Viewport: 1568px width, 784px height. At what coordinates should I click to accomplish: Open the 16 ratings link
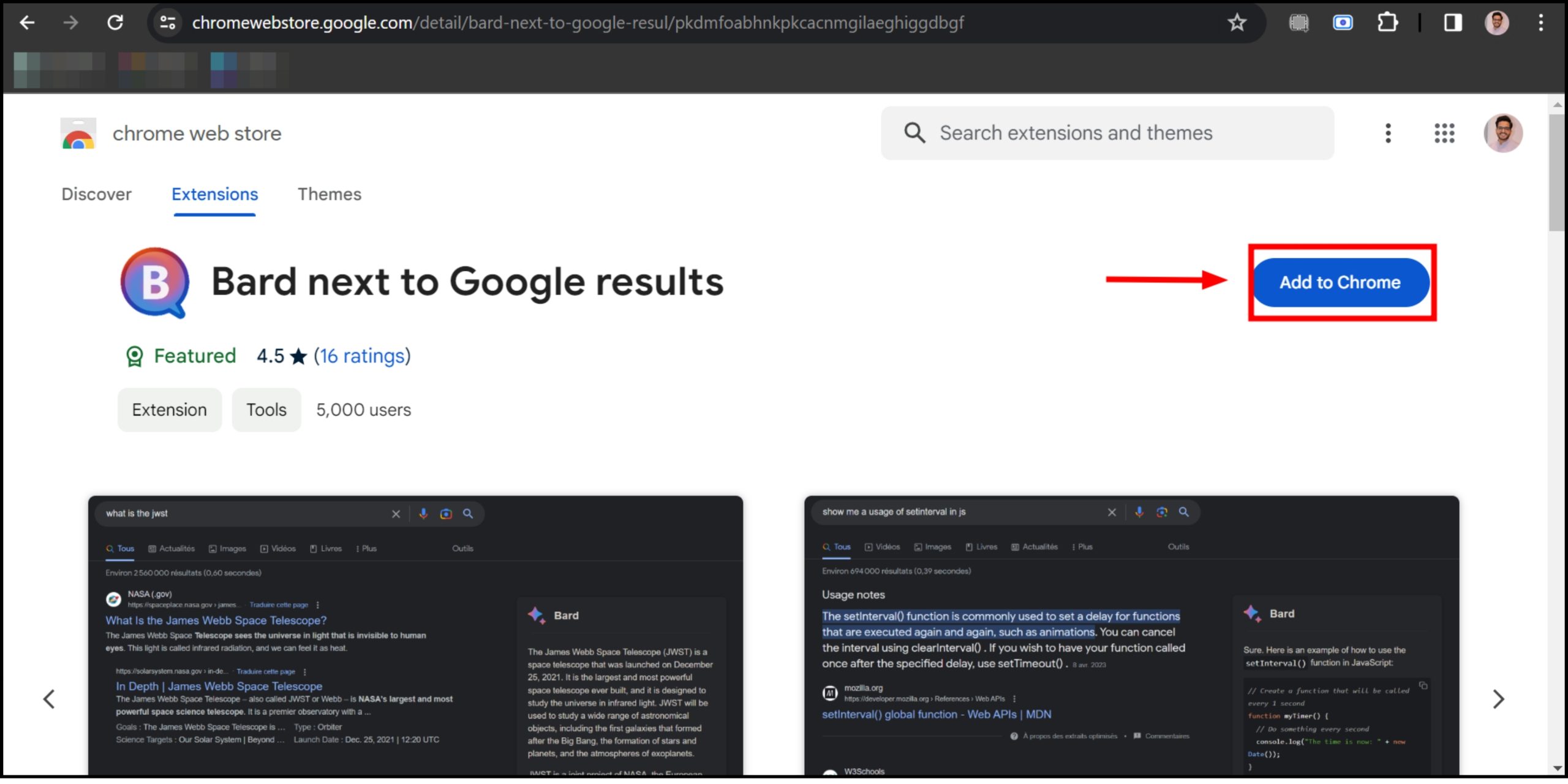[x=362, y=356]
